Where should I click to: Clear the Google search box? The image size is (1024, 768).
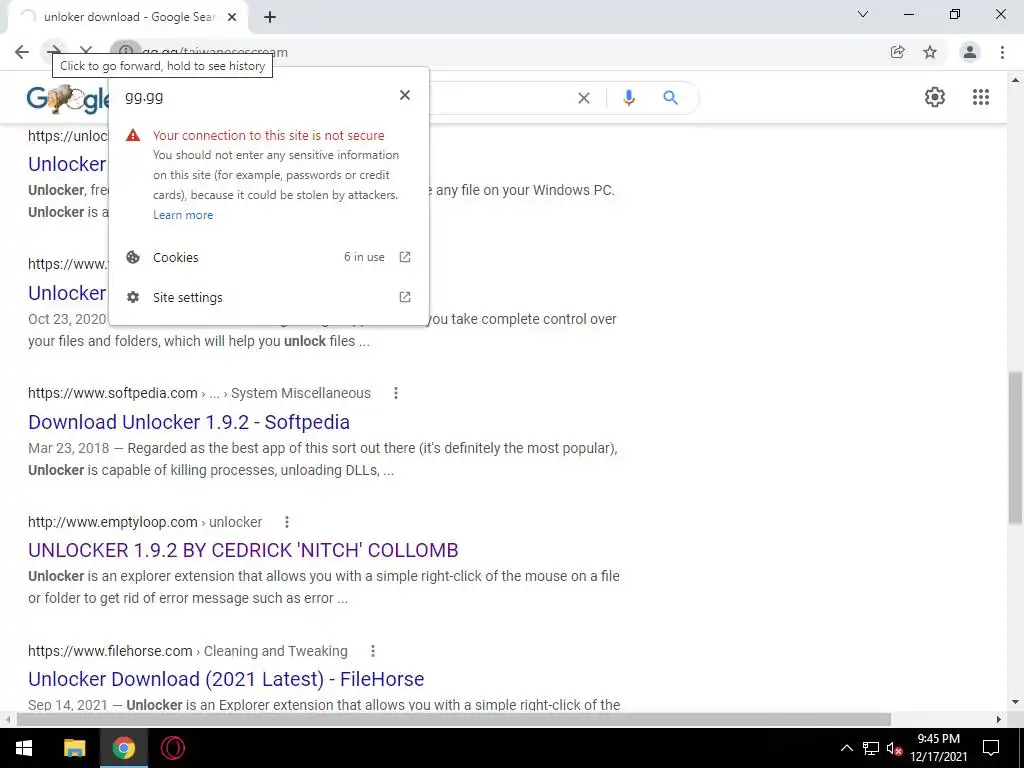point(584,98)
